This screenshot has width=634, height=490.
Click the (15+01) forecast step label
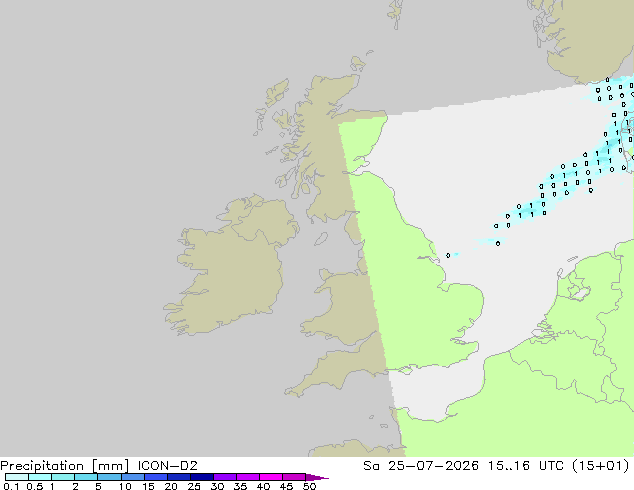pyautogui.click(x=601, y=466)
